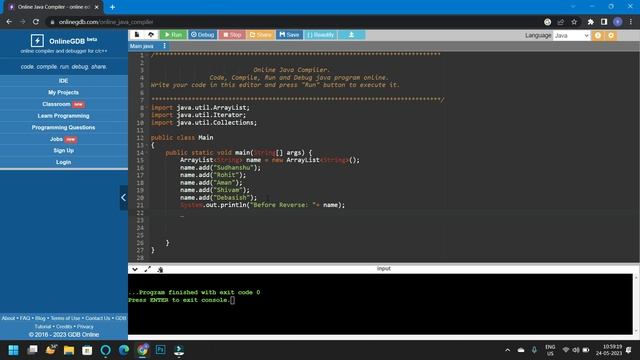The image size is (640, 360).
Task: Click the browser back arrow
Action: (9, 22)
